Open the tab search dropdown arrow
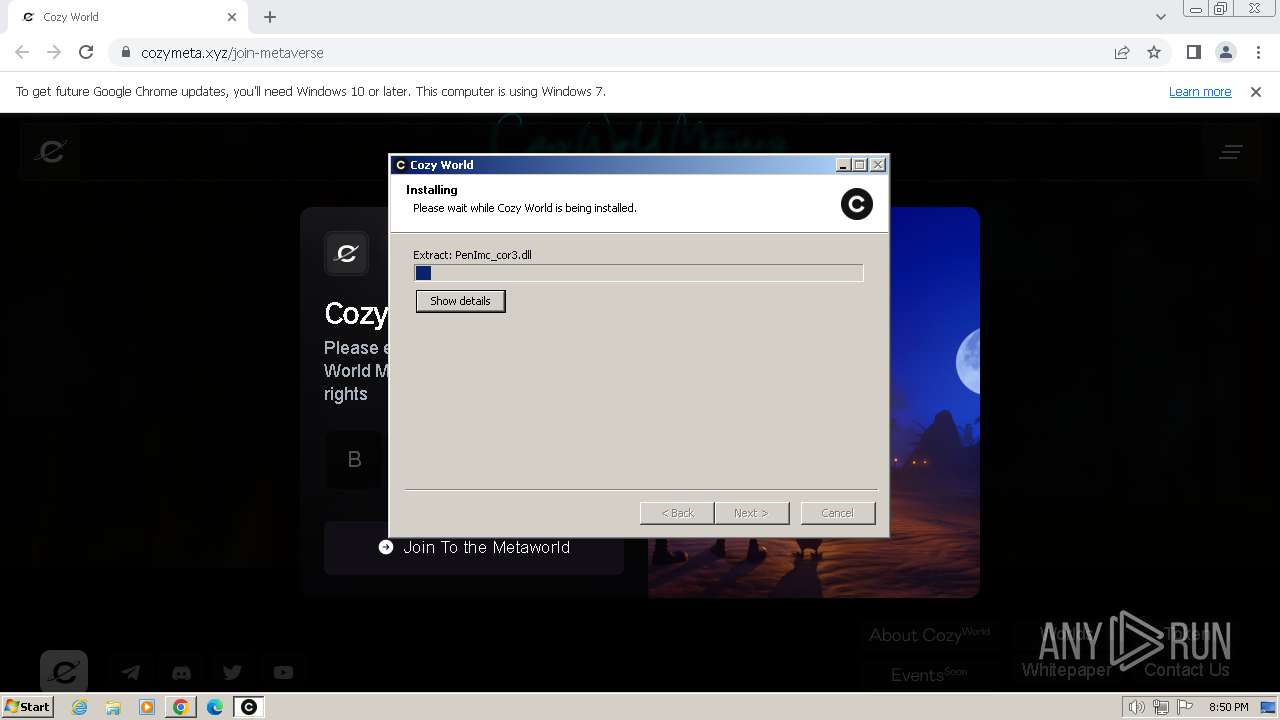 pos(1161,17)
